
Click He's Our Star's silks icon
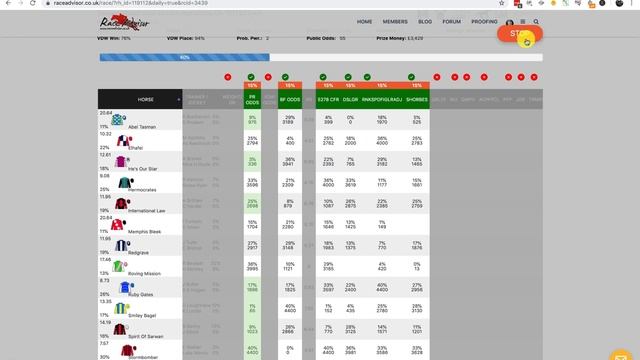click(x=121, y=162)
